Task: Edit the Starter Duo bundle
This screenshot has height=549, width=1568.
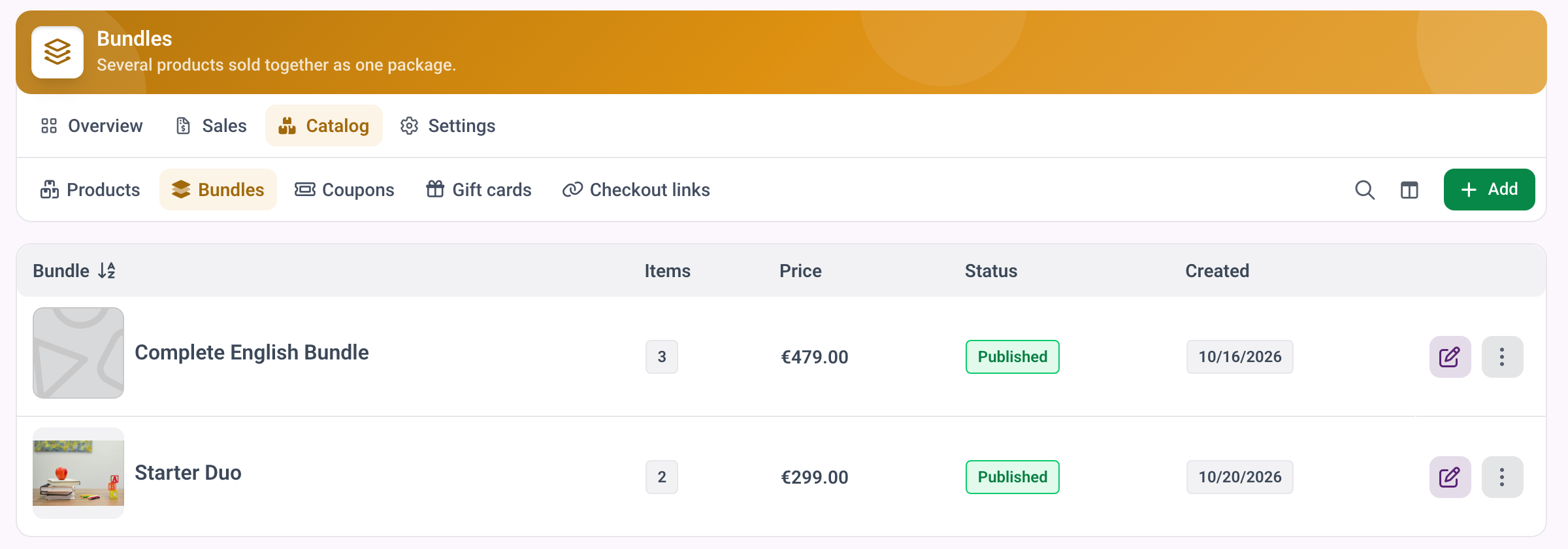Action: click(1450, 477)
